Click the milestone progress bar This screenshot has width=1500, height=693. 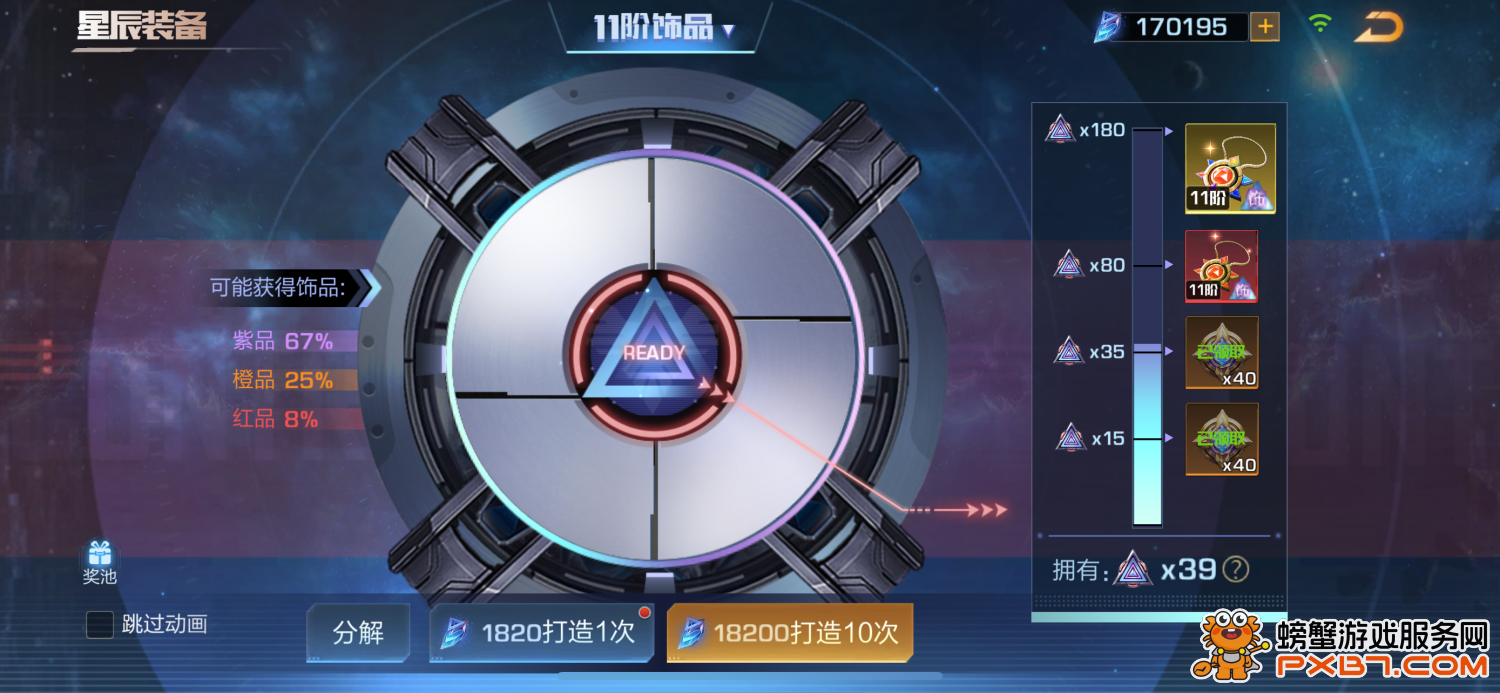pos(1147,325)
